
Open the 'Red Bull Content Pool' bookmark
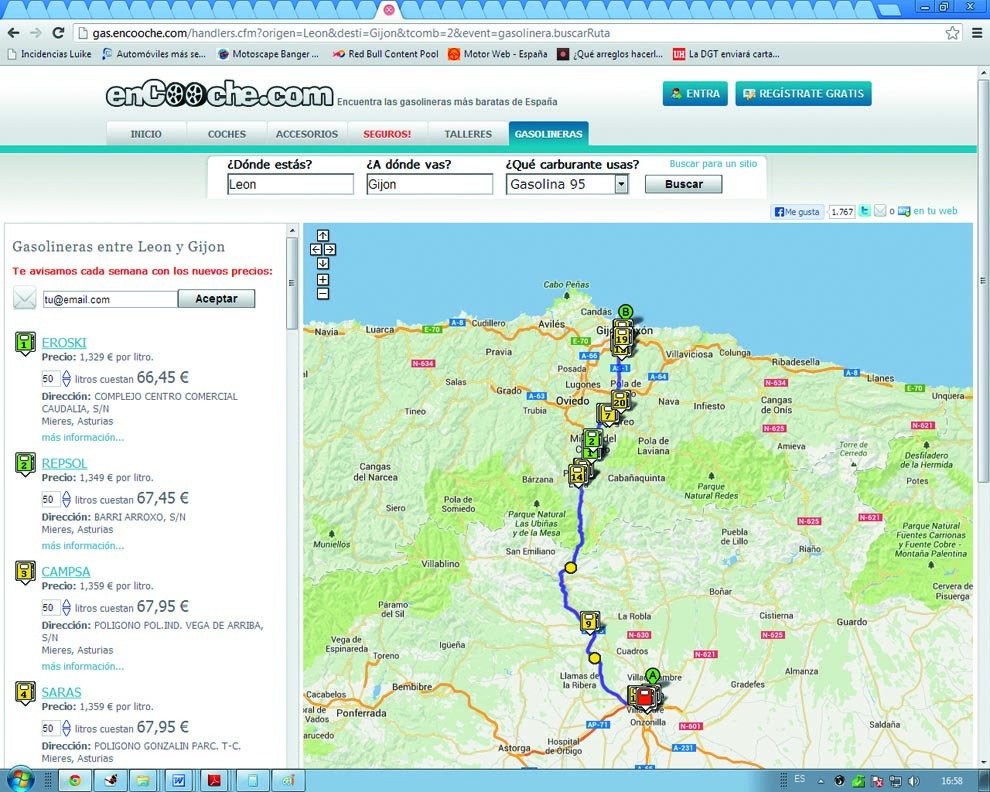(386, 54)
